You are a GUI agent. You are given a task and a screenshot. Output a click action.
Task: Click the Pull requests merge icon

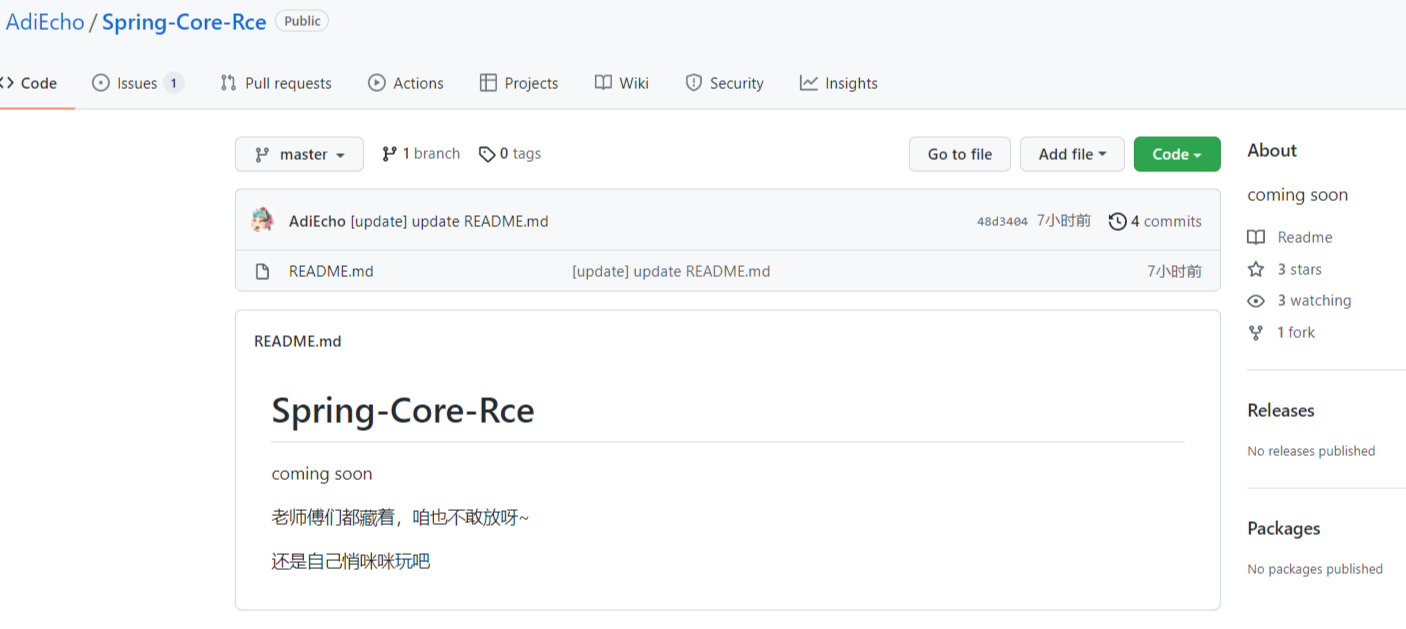(228, 83)
